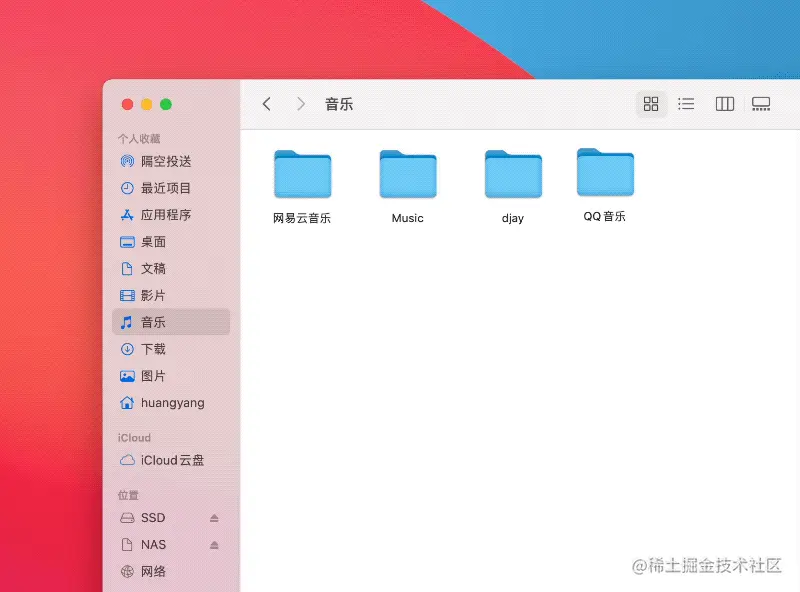Go back with the left chevron

(x=266, y=104)
